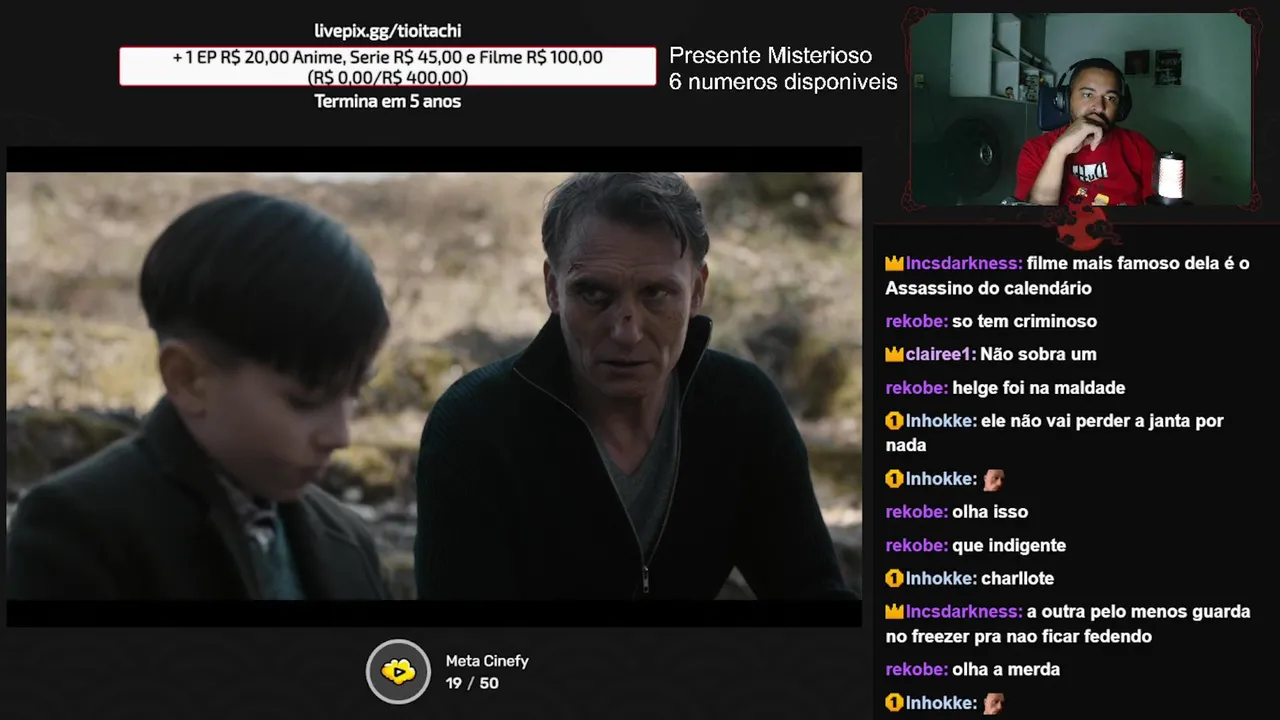The width and height of the screenshot is (1280, 720).
Task: Click the 'olha a merda' chat message
Action: click(1006, 669)
